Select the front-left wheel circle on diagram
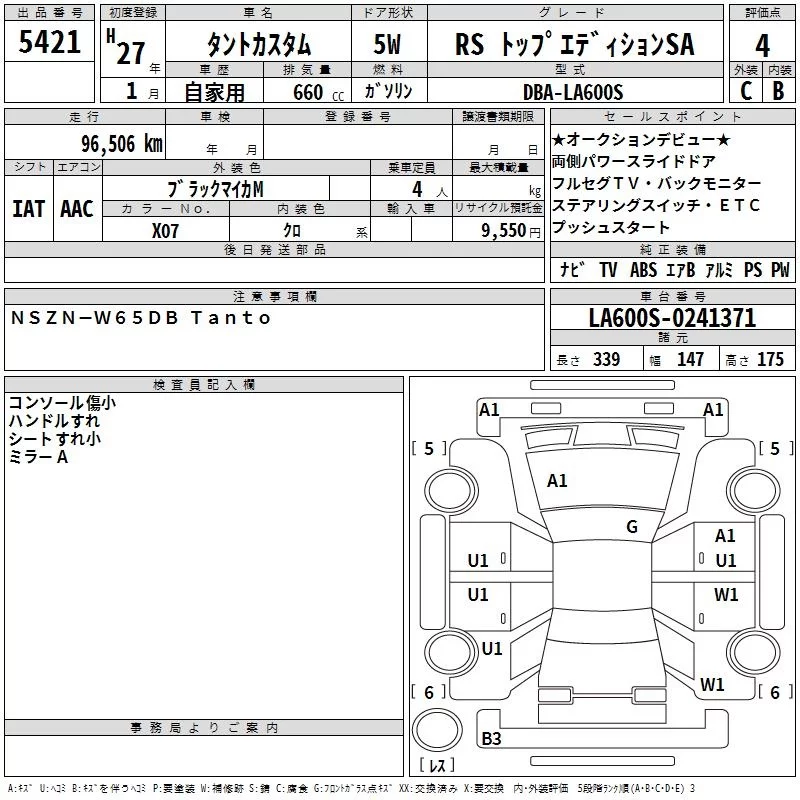Viewport: 800px width, 800px height. coord(451,491)
